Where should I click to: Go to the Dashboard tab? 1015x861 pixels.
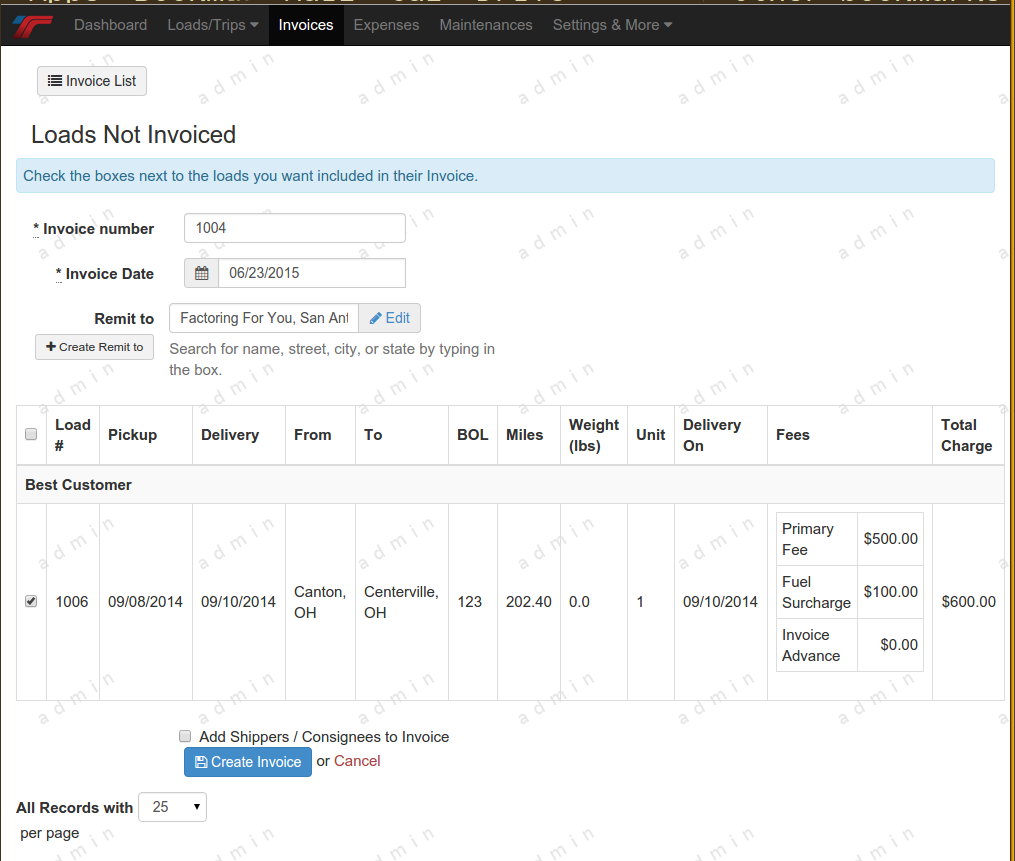point(110,25)
